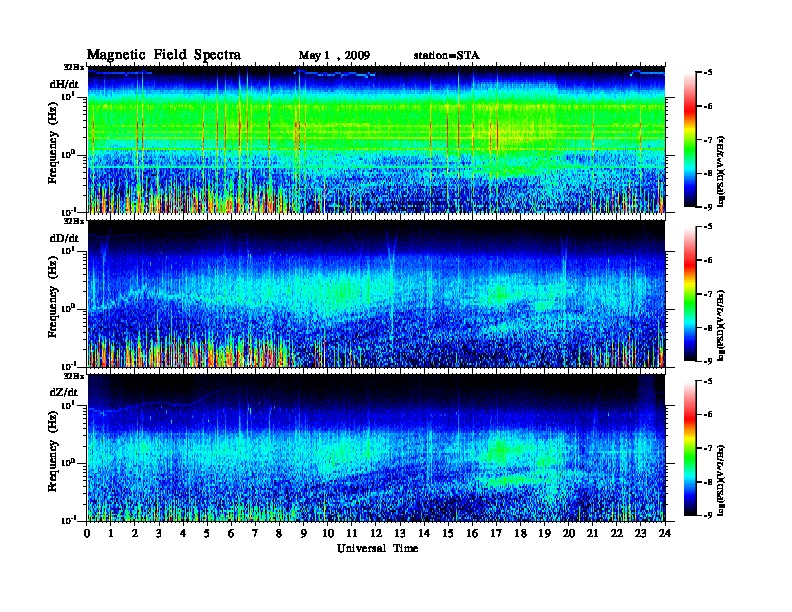The image size is (792, 612).
Task: Click the color bar beside dZ/dt panel
Action: (x=690, y=448)
